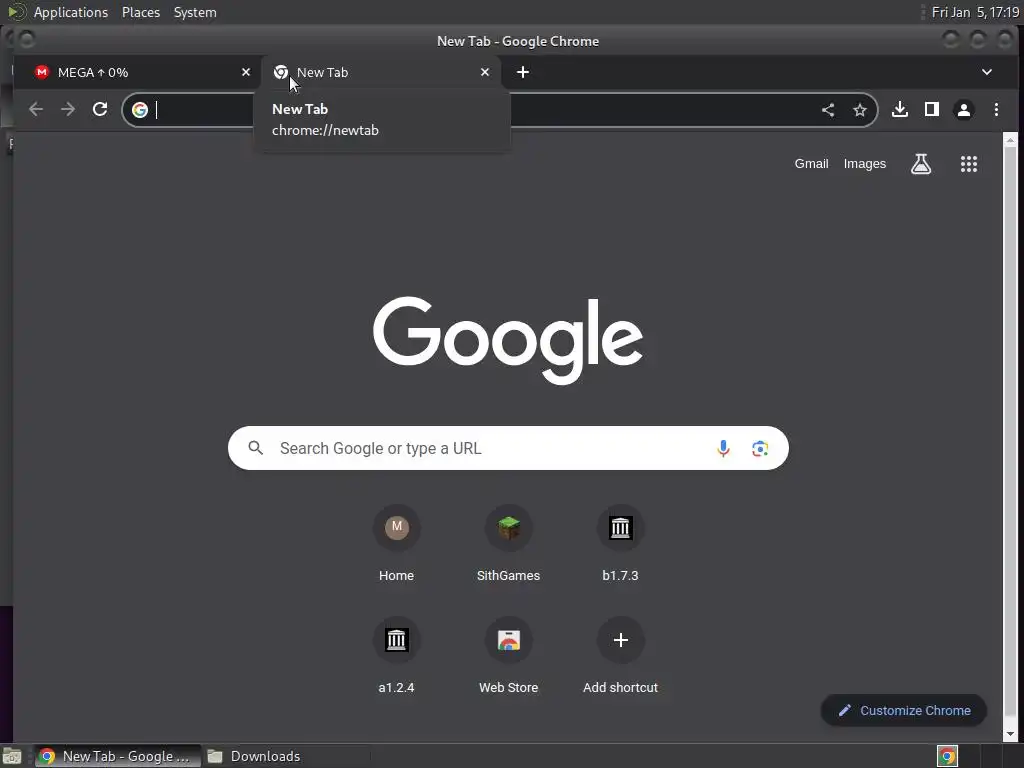Open the Downloads tray icon in the toolbar

(x=900, y=110)
